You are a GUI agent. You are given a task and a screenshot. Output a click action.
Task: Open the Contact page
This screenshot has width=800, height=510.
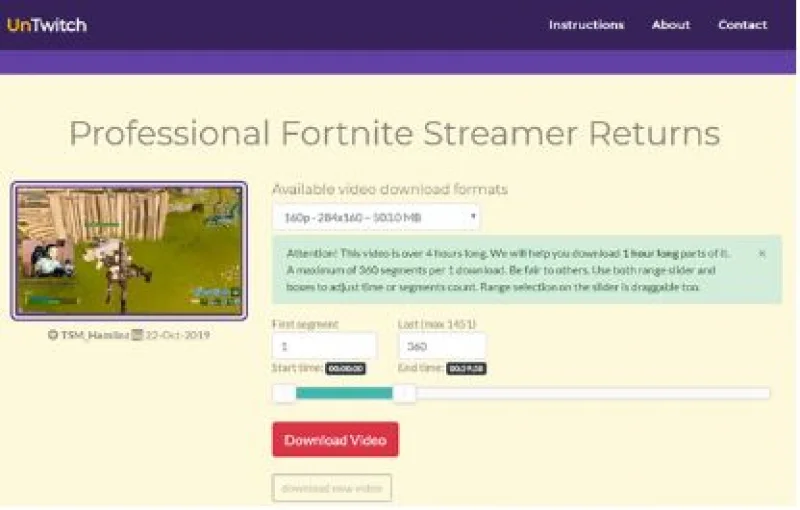point(743,25)
